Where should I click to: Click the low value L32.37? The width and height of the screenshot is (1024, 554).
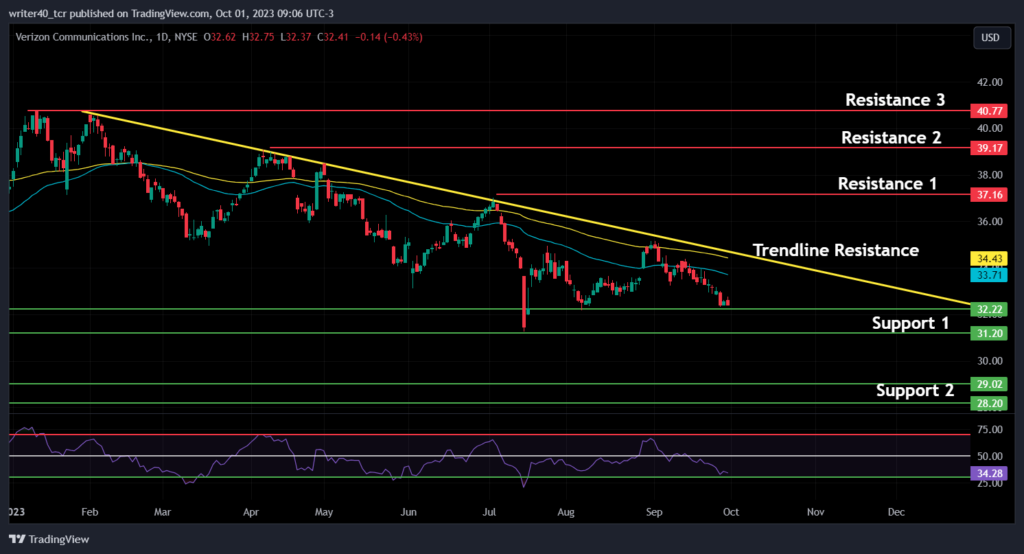point(295,37)
